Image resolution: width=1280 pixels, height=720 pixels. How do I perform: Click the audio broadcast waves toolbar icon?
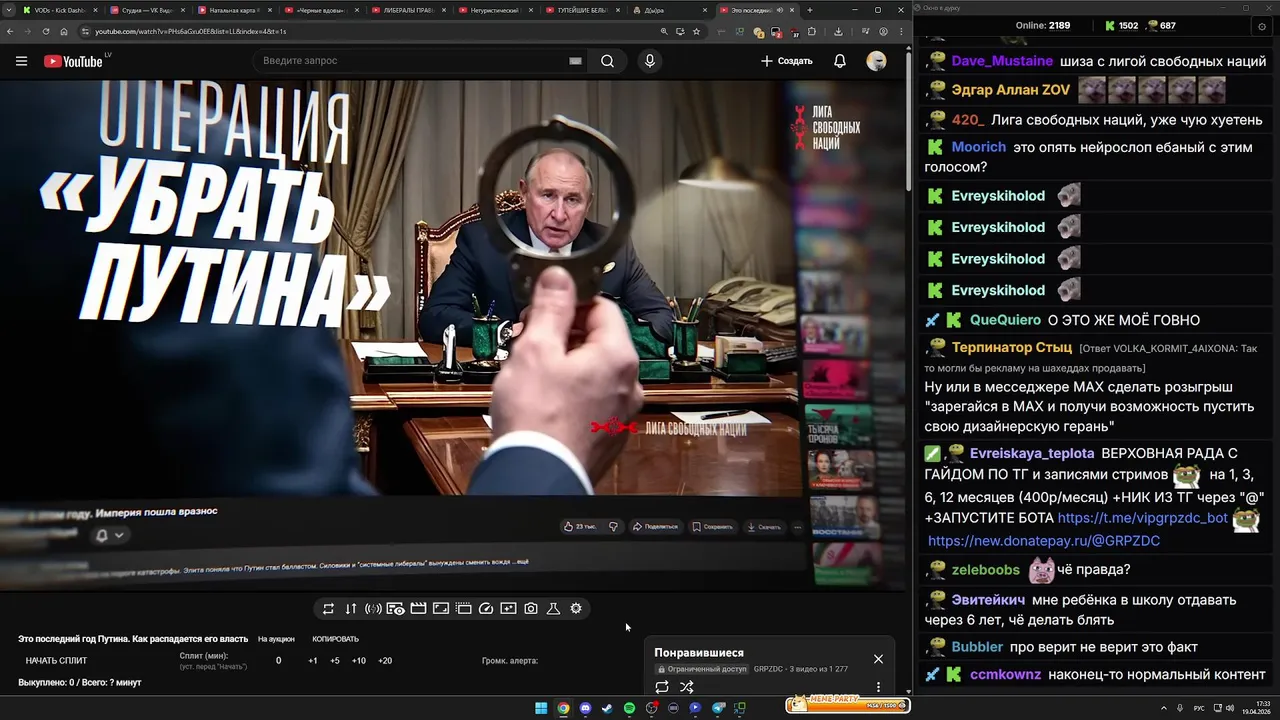pyautogui.click(x=373, y=608)
